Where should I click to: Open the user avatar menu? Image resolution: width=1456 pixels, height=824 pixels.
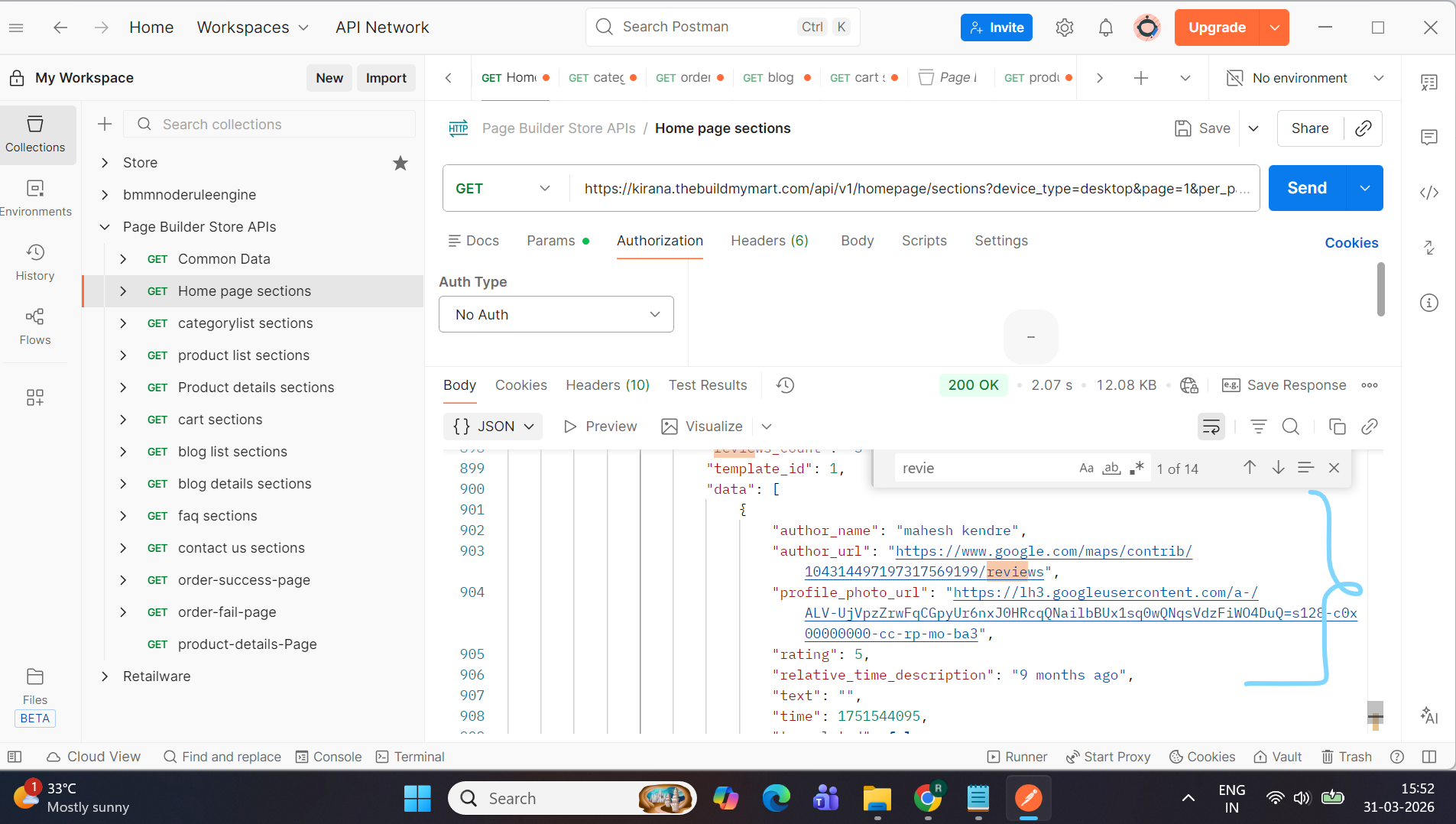point(1146,28)
